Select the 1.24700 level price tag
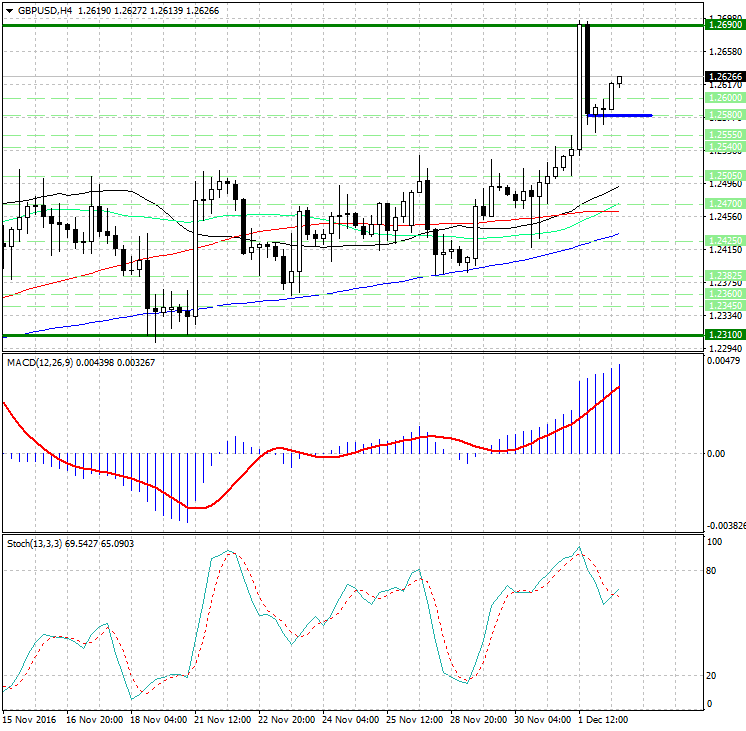746x731 pixels. point(724,203)
